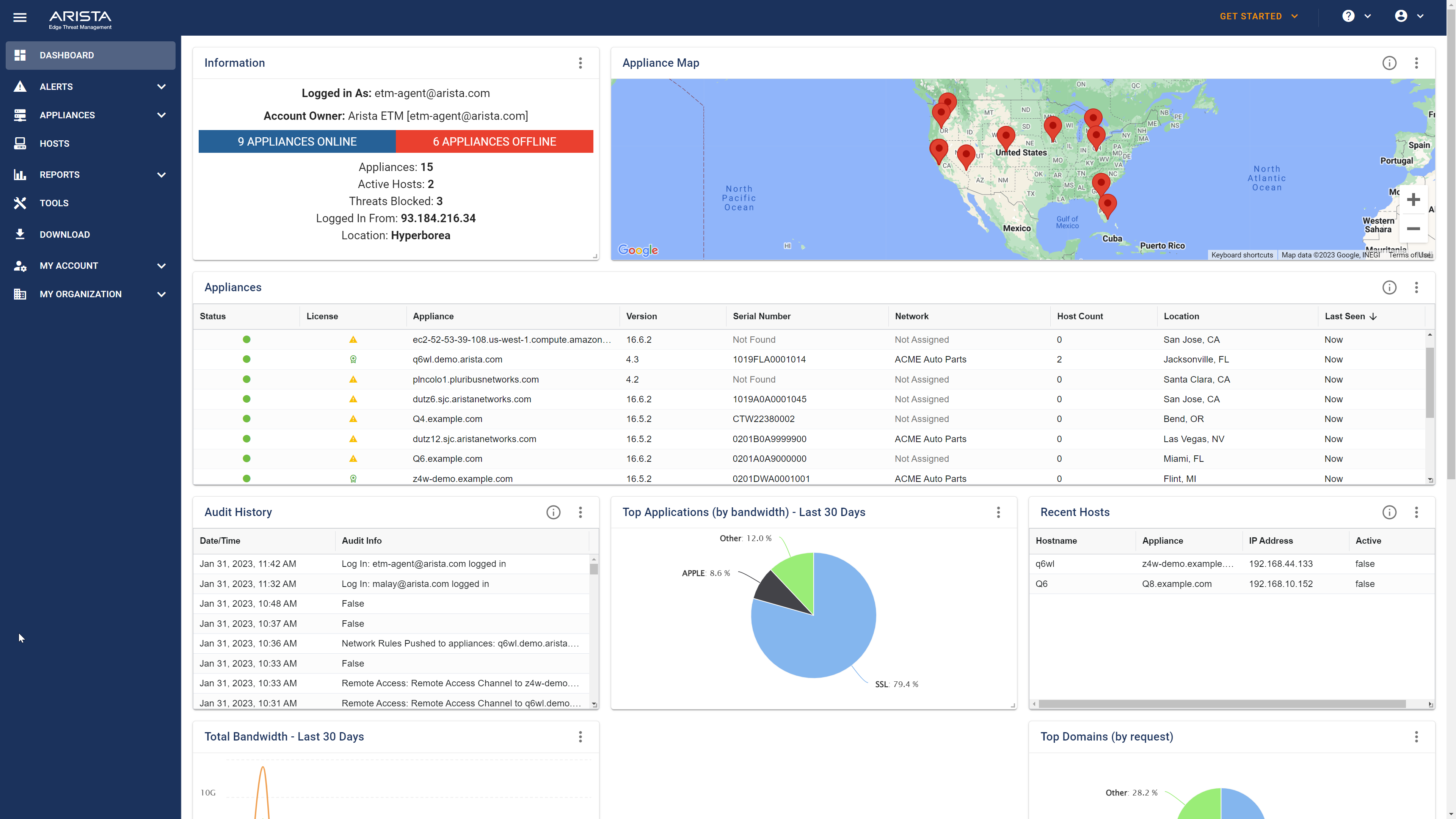Open the user account avatar icon
The image size is (1456, 819).
[1401, 16]
